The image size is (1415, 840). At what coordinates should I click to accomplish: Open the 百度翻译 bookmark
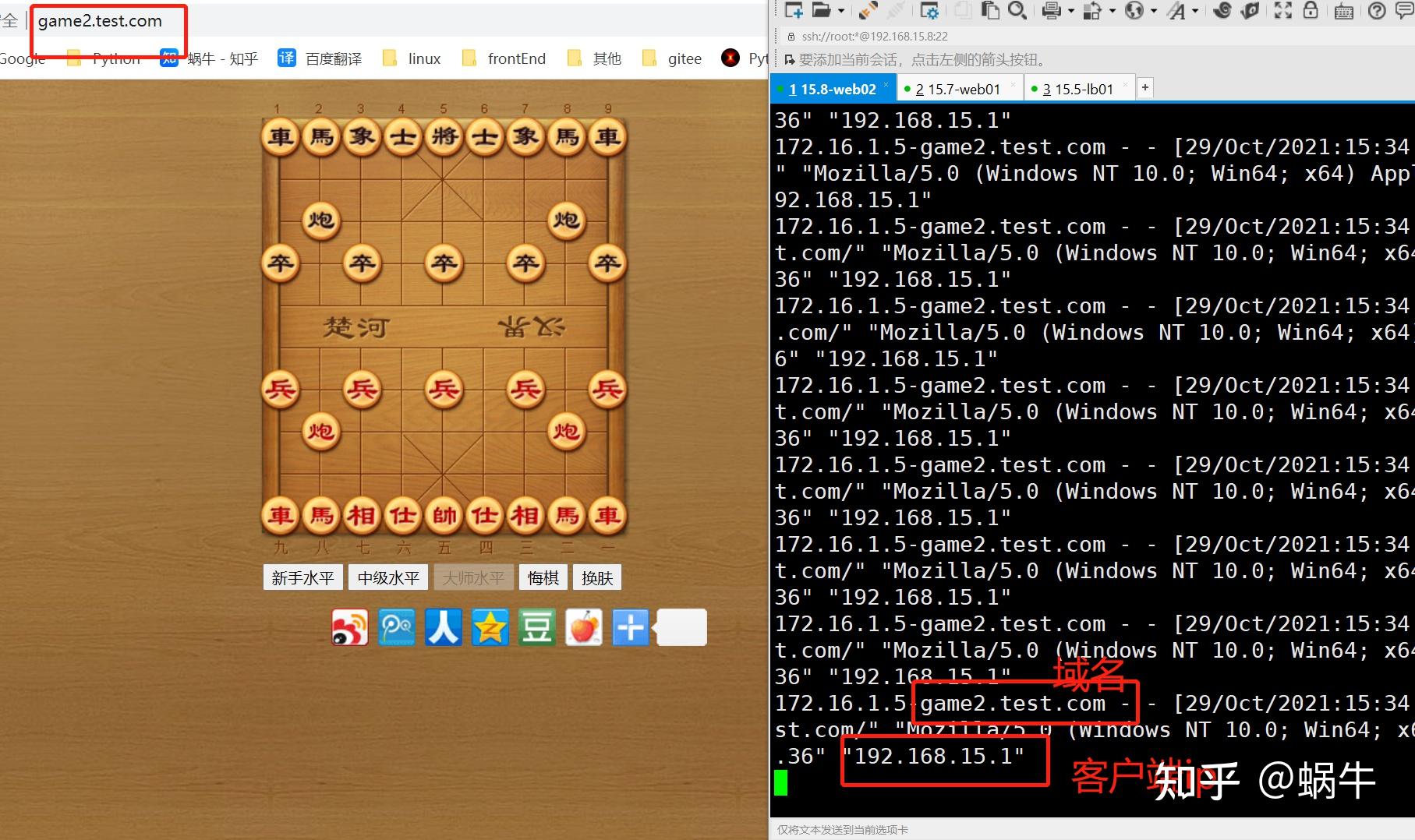click(x=320, y=58)
